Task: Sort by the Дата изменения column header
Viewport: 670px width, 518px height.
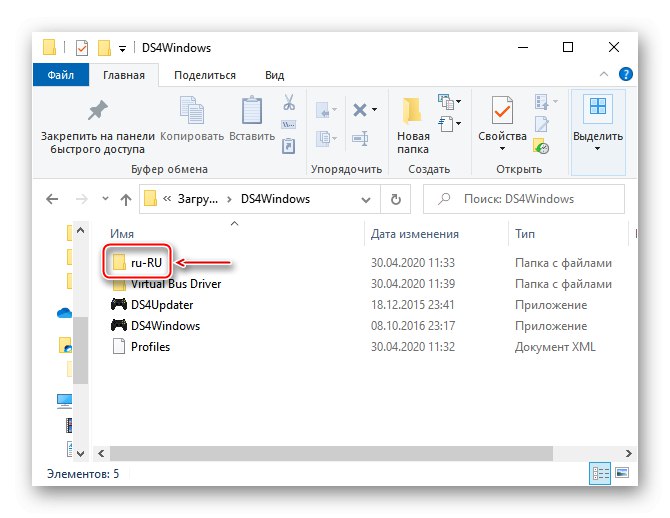Action: [x=414, y=234]
